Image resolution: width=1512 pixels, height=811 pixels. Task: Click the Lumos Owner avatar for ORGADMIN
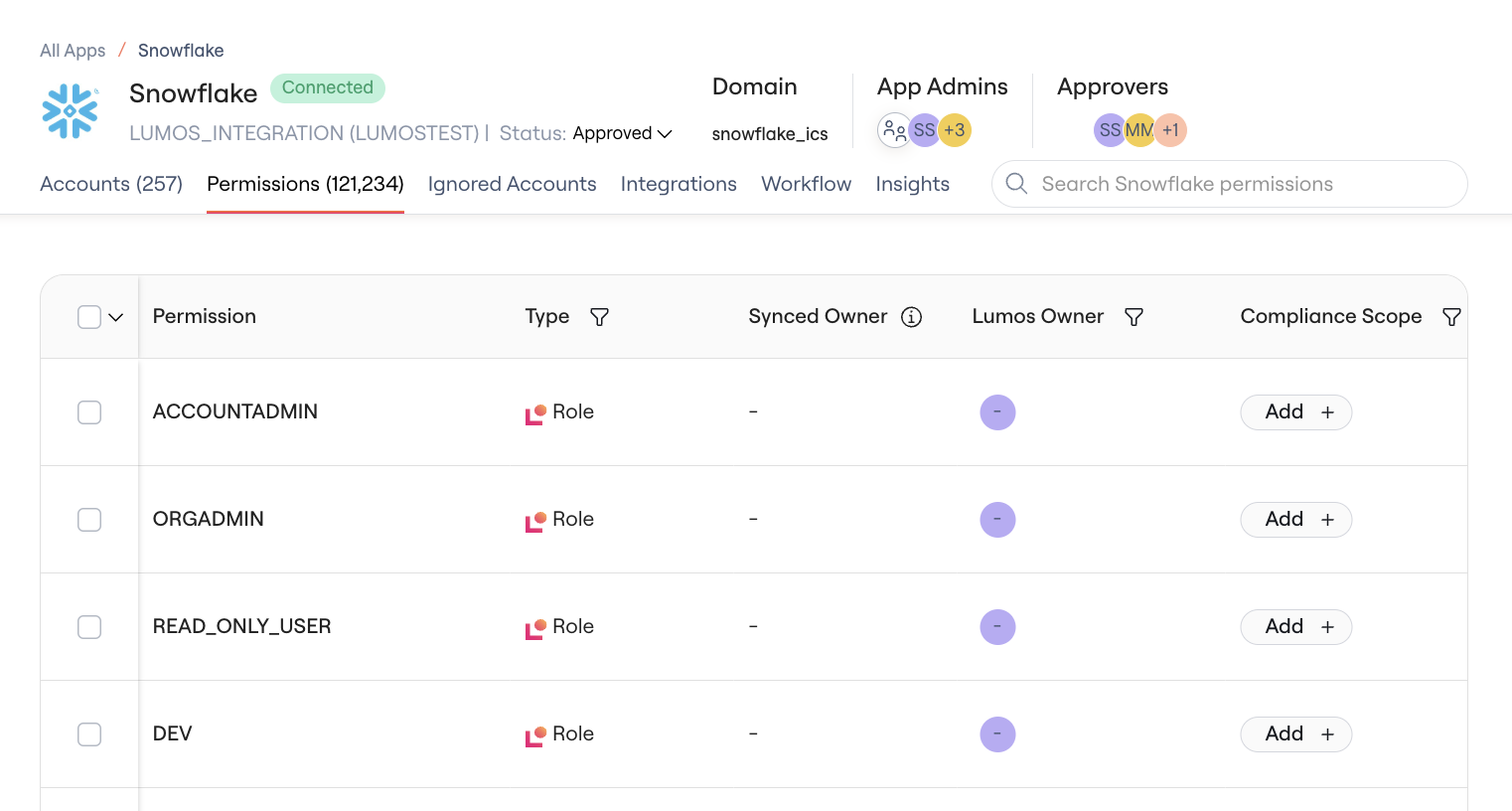[997, 520]
